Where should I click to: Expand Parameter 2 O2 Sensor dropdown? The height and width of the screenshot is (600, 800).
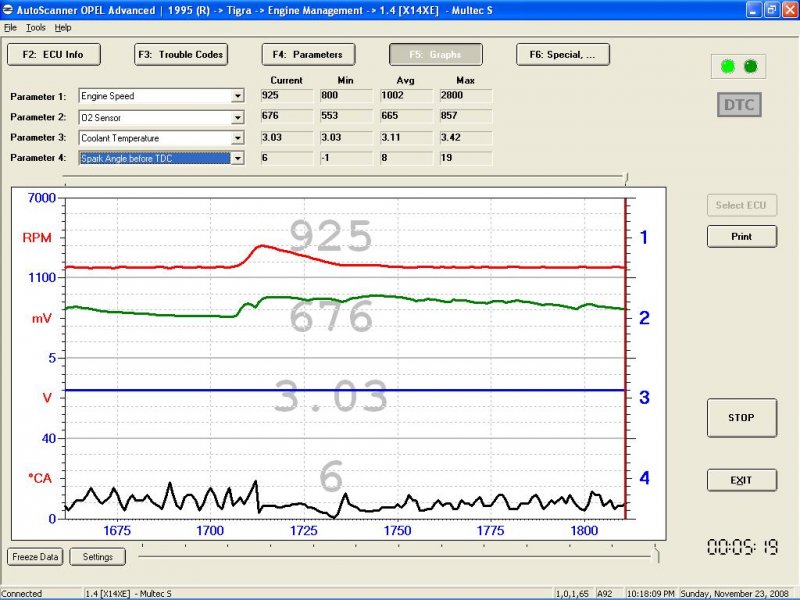coord(237,117)
